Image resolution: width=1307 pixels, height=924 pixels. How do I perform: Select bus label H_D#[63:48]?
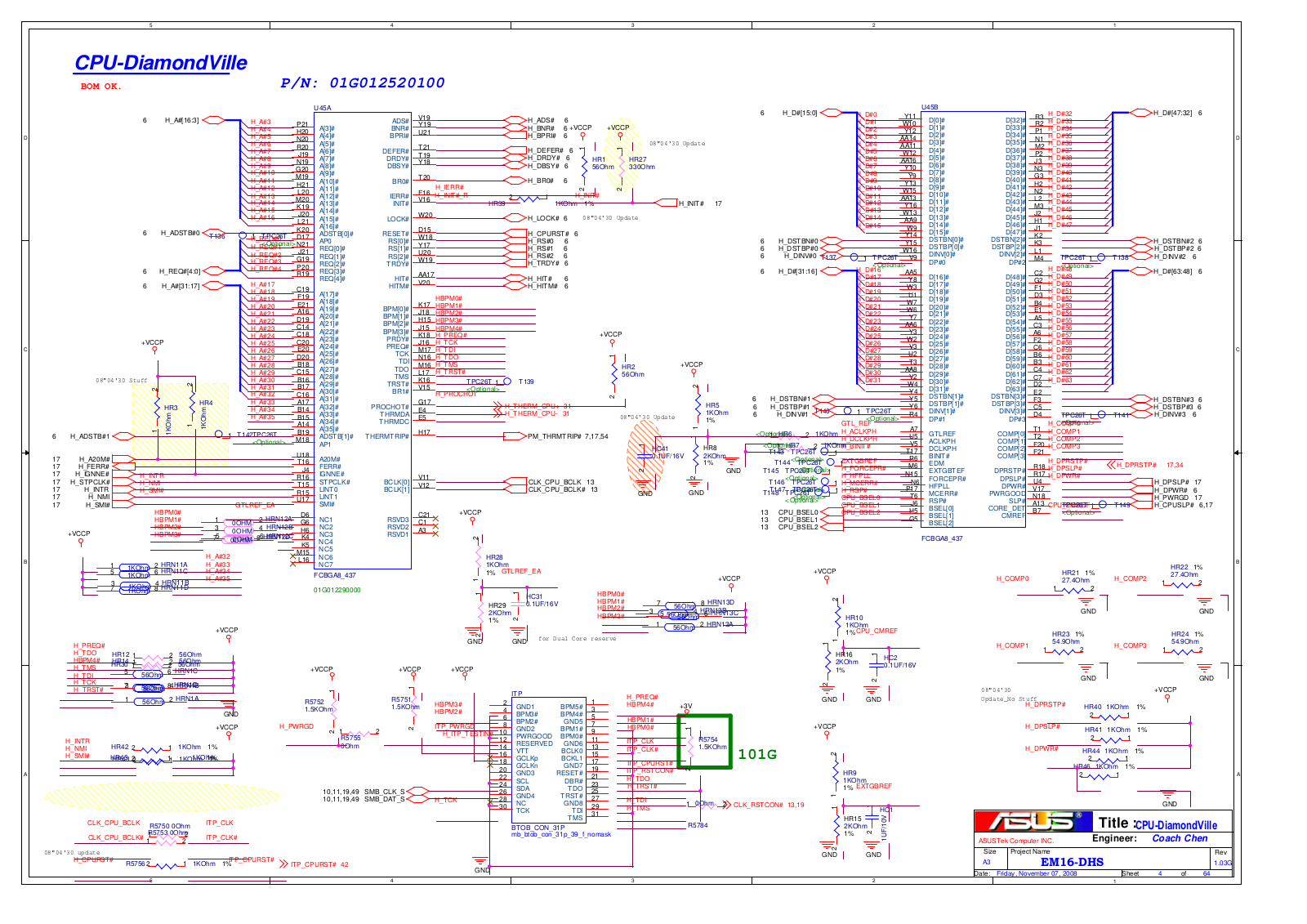(x=1172, y=271)
